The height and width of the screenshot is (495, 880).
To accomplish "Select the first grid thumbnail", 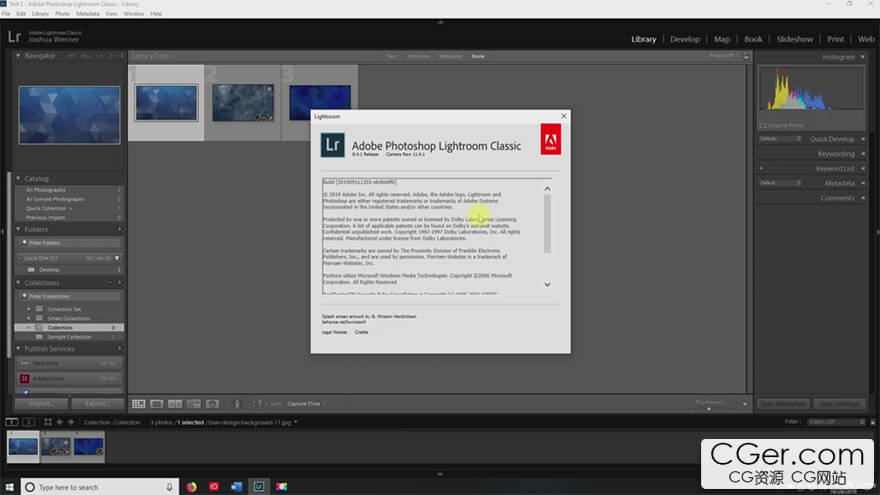I will (166, 103).
